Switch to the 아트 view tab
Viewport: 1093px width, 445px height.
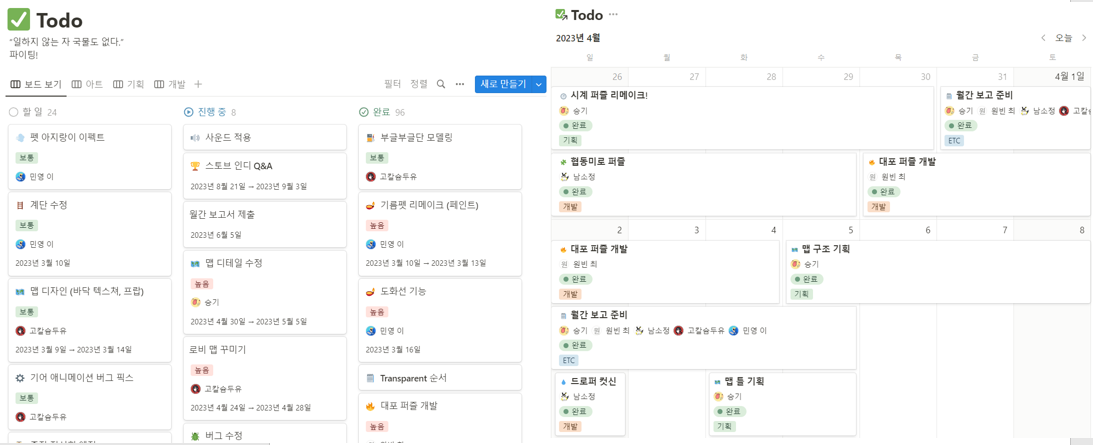point(87,84)
